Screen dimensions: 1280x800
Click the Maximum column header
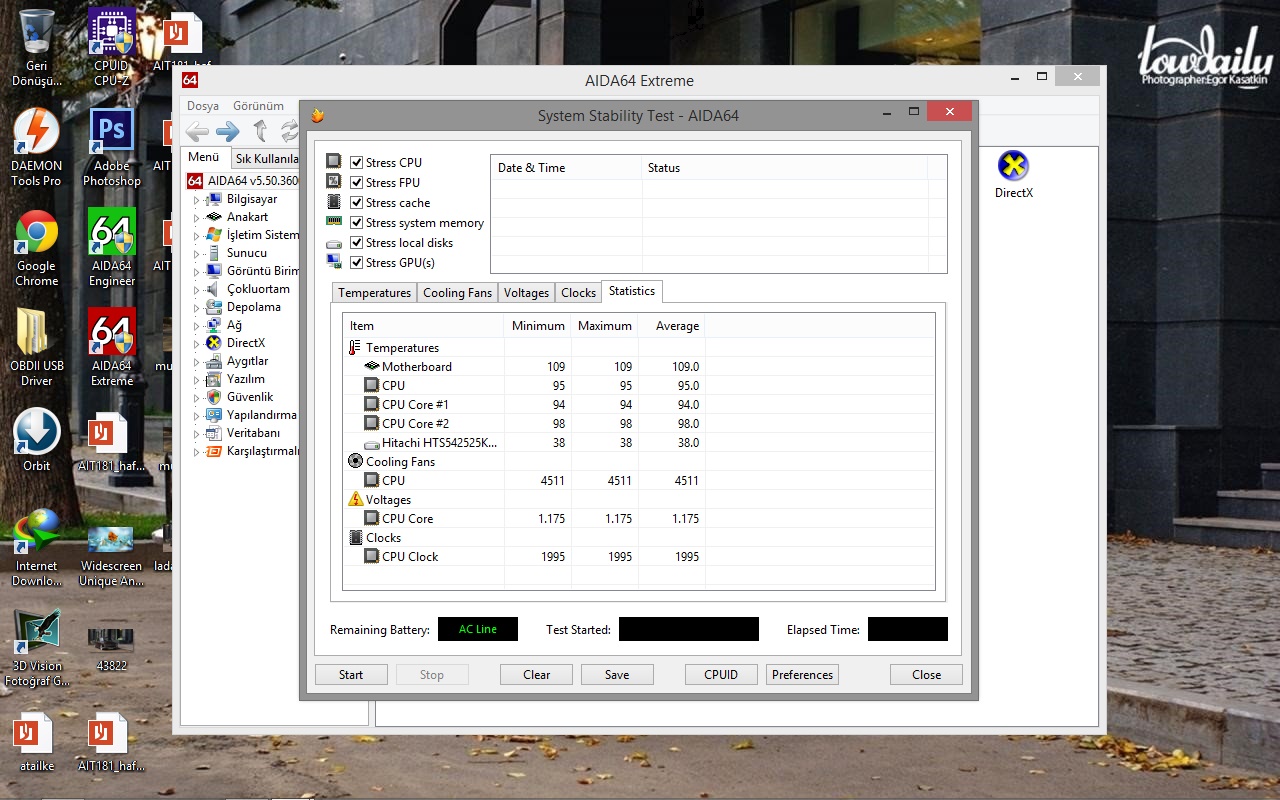pos(605,326)
